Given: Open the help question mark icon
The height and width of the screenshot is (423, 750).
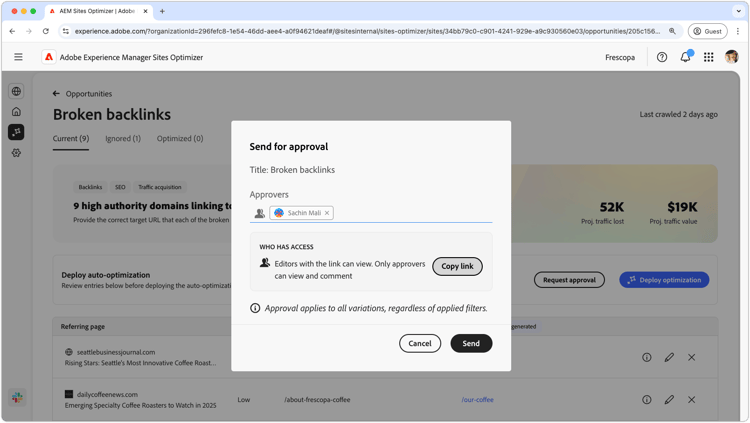Looking at the screenshot, I should pyautogui.click(x=662, y=57).
